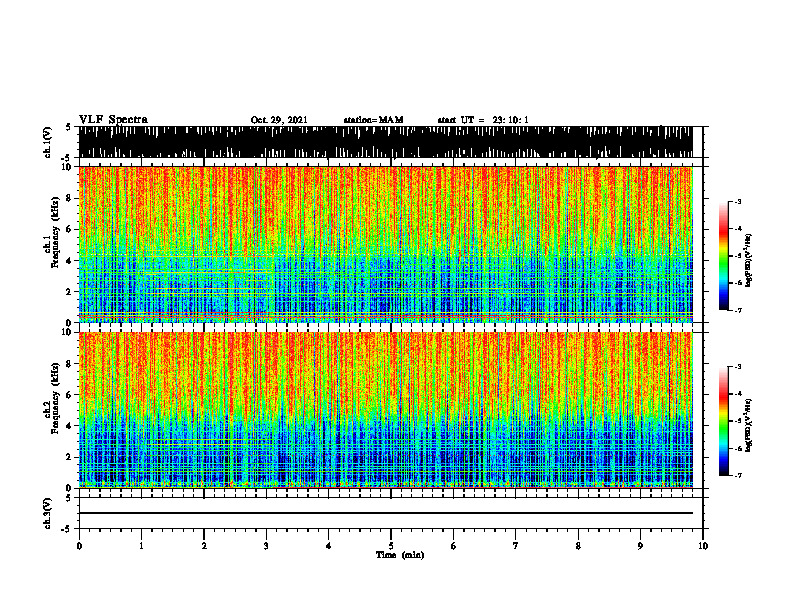Click the time axis tick label "2"
Screen dimensions: 792x612
coord(204,546)
